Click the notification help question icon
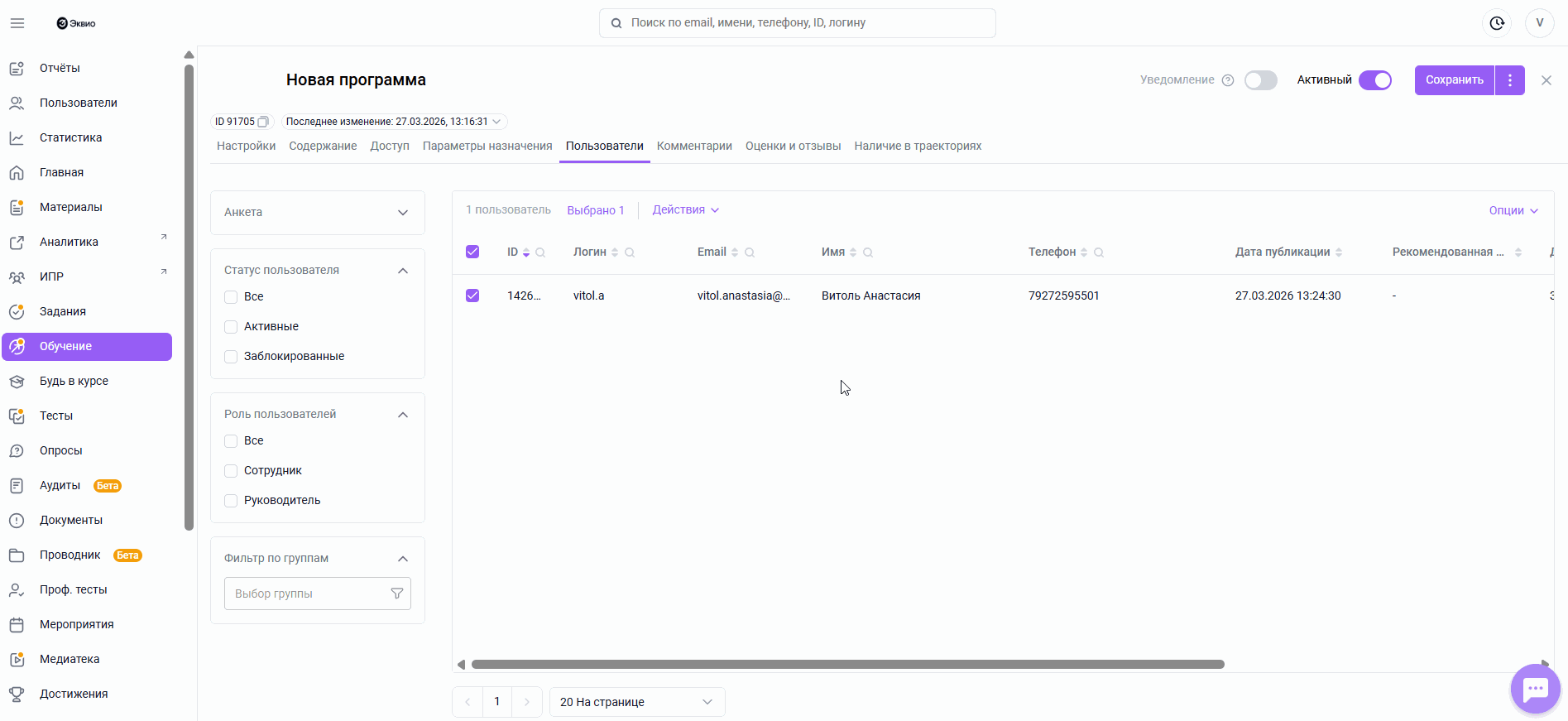Image resolution: width=1568 pixels, height=721 pixels. coord(1228,80)
